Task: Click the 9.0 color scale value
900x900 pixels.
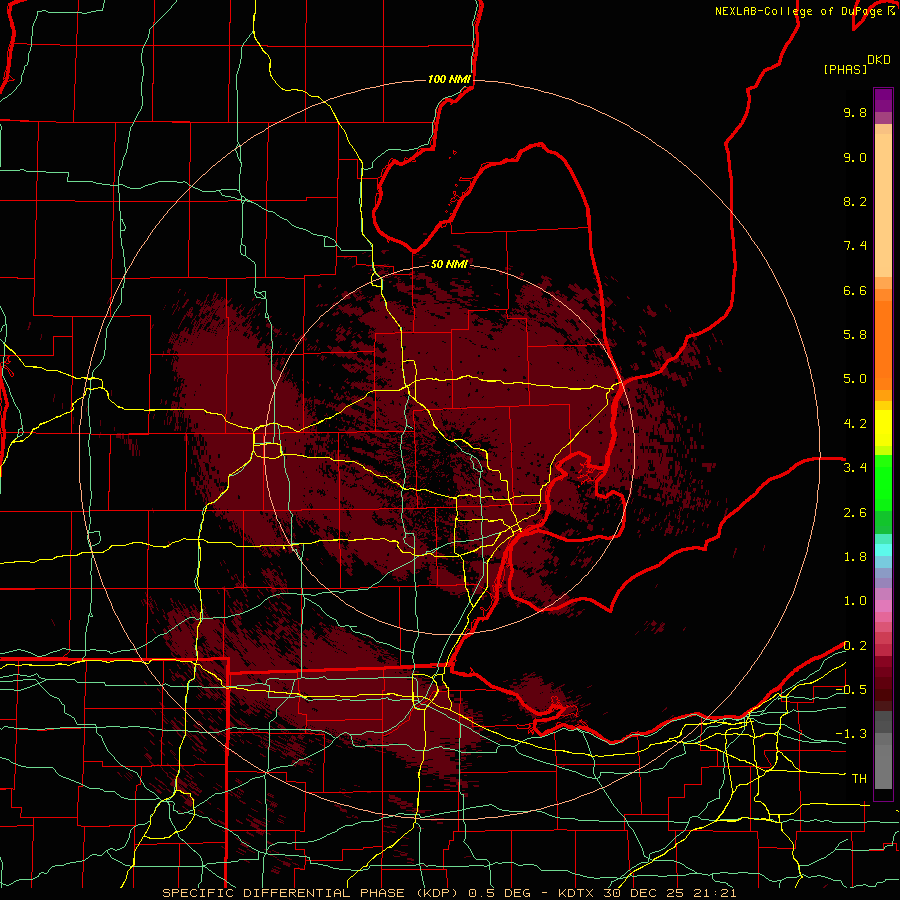Action: tap(855, 157)
